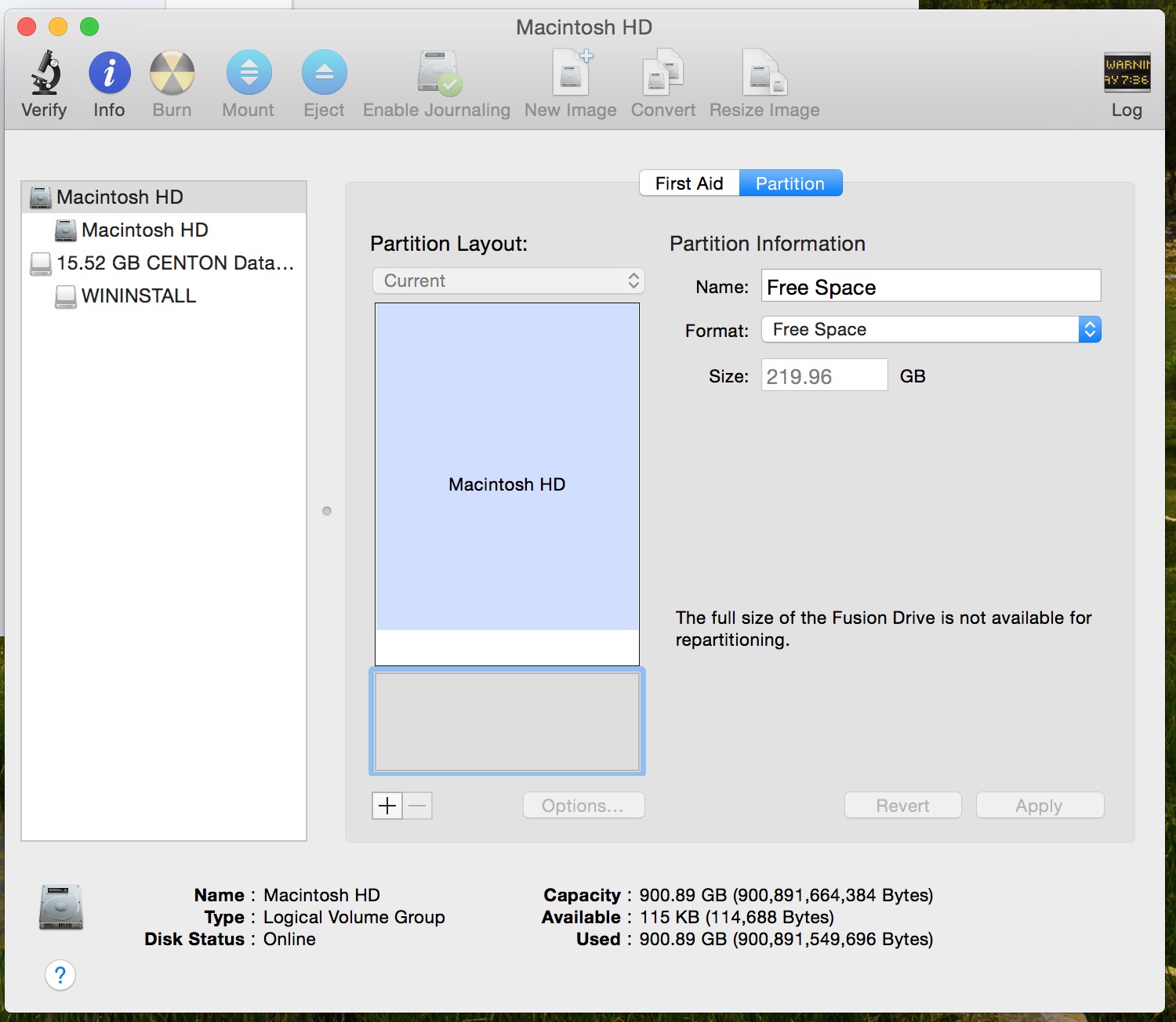The height and width of the screenshot is (1022, 1176).
Task: Open the Partition Layout Current dropdown
Action: coord(508,281)
